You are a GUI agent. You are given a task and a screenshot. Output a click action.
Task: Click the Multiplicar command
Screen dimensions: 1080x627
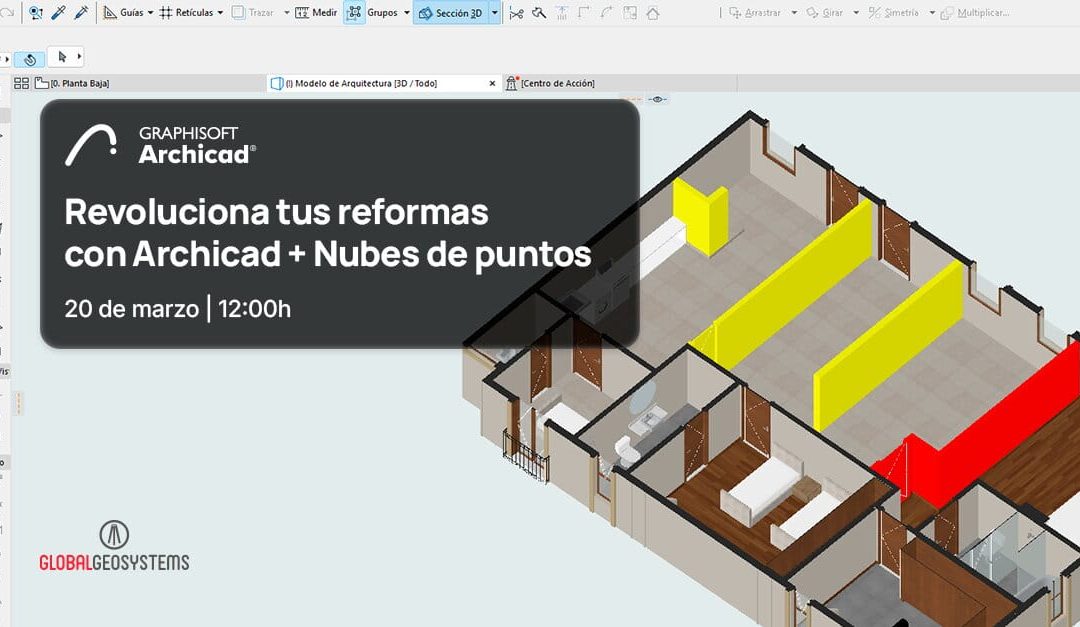pos(975,13)
